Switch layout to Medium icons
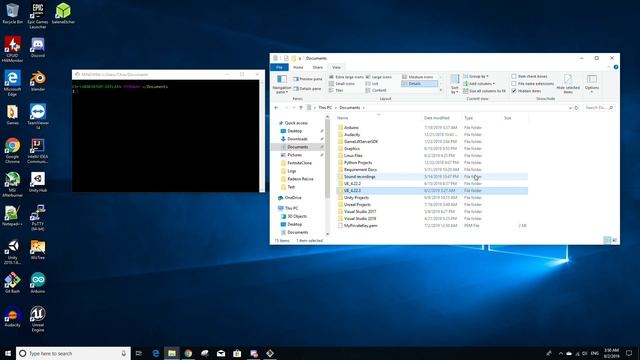This screenshot has height=360, width=640. pos(418,77)
